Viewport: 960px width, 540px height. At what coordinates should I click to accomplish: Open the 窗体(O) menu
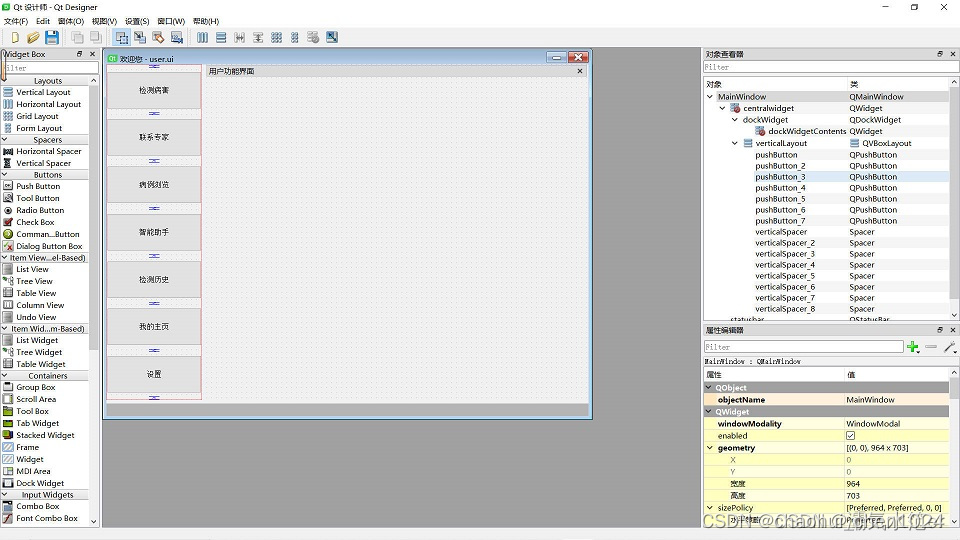(x=71, y=21)
